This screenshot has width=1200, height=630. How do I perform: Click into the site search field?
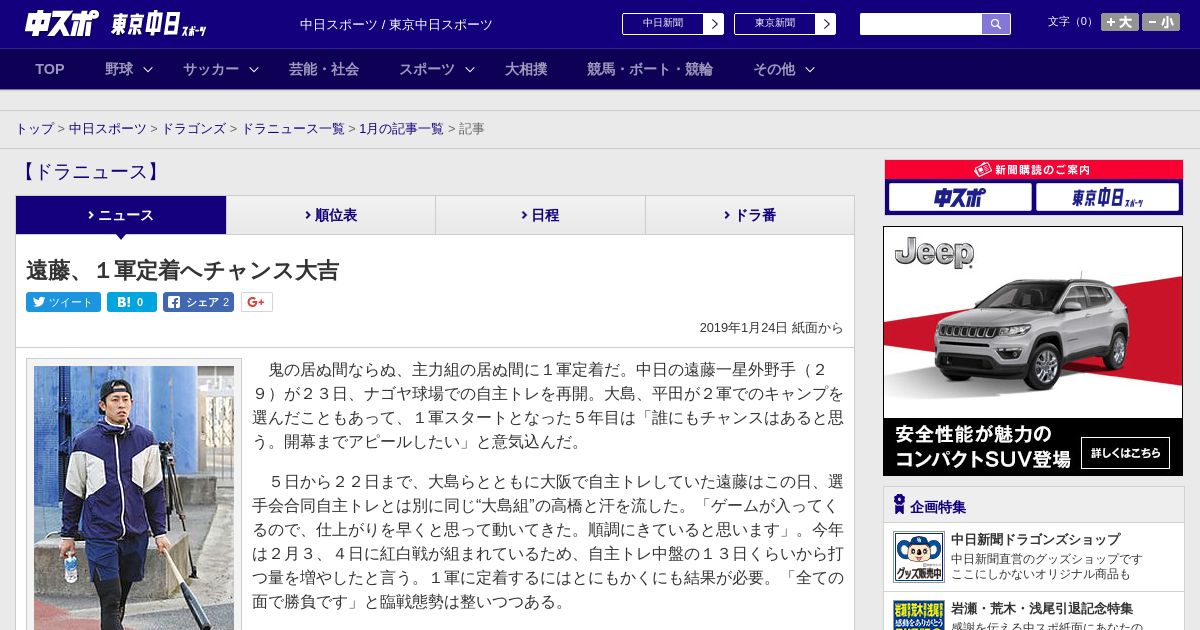[921, 24]
